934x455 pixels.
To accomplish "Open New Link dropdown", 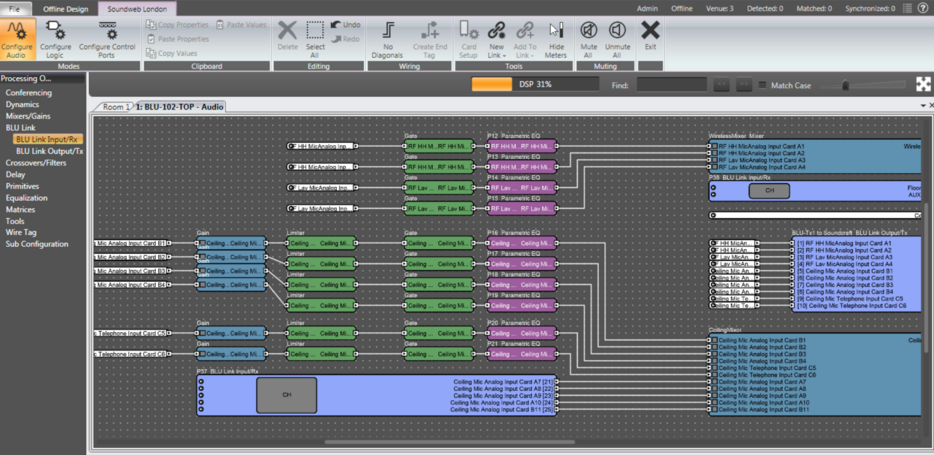I will 496,39.
